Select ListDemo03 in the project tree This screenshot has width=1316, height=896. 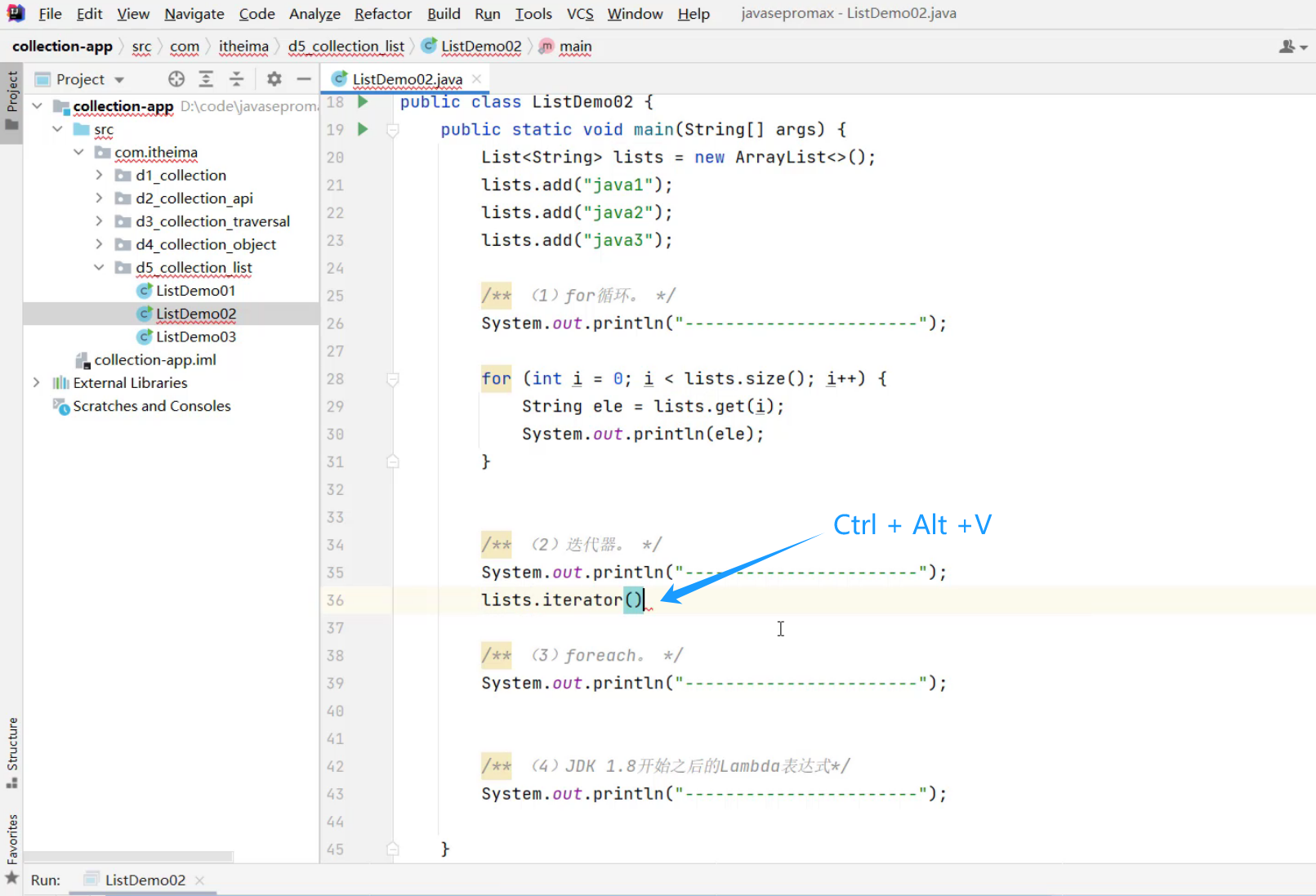pos(195,337)
